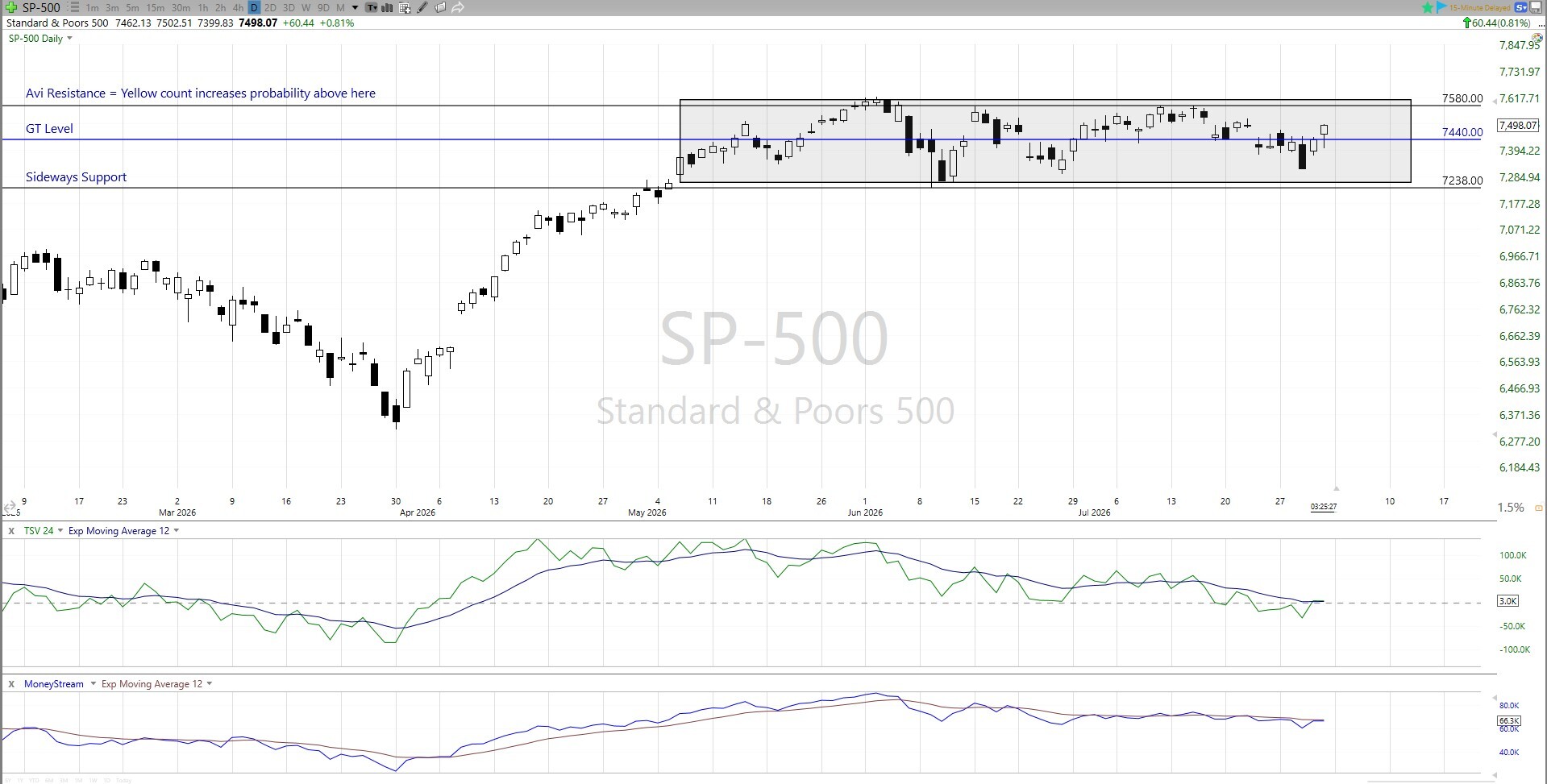Click the 7440.00 line price label

point(1462,132)
